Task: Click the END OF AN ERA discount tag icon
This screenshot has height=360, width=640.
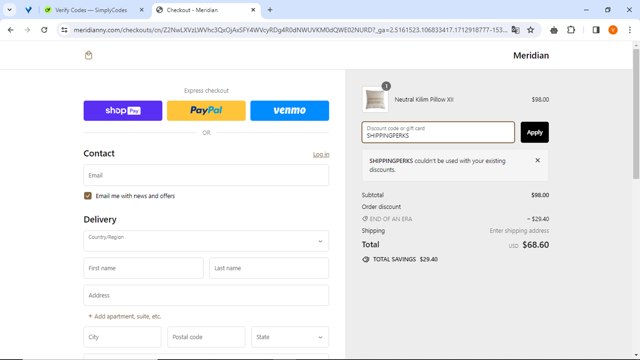Action: [365, 219]
